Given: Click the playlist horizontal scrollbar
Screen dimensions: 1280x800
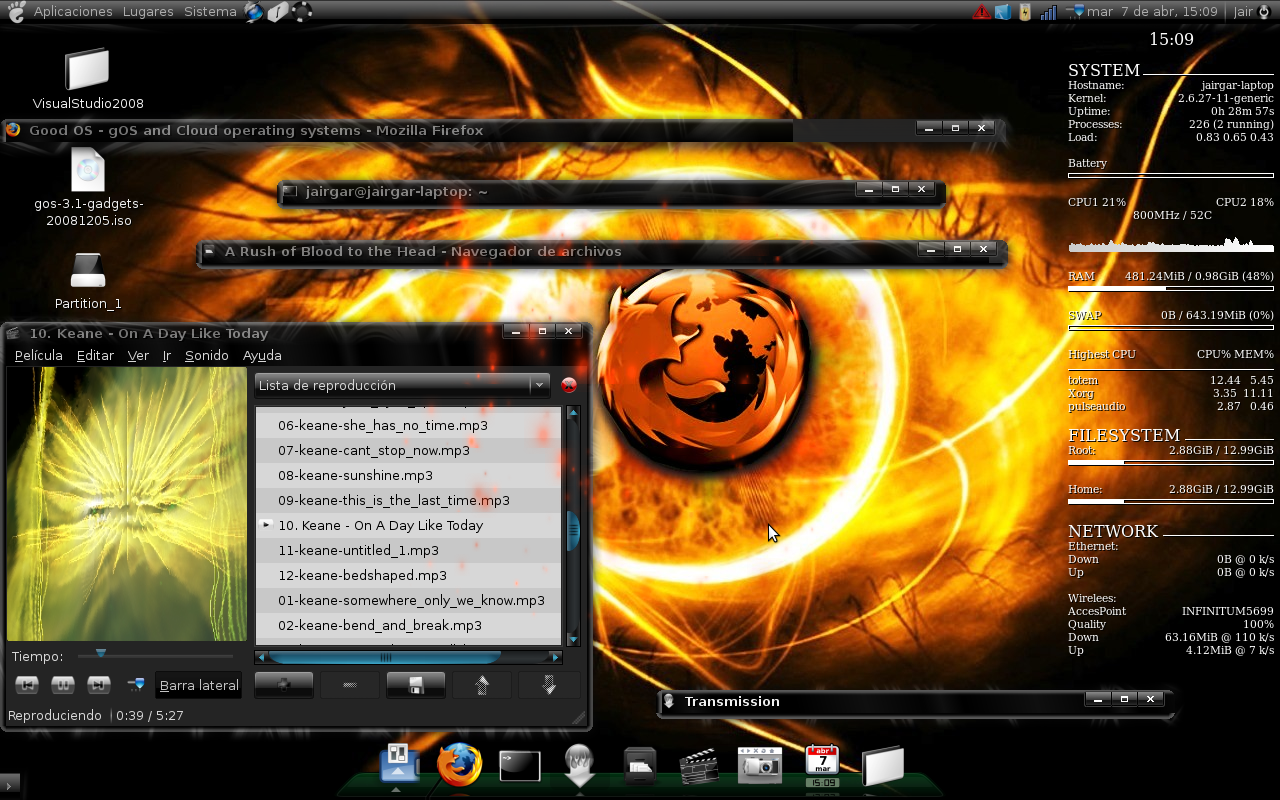Looking at the screenshot, I should pyautogui.click(x=385, y=657).
